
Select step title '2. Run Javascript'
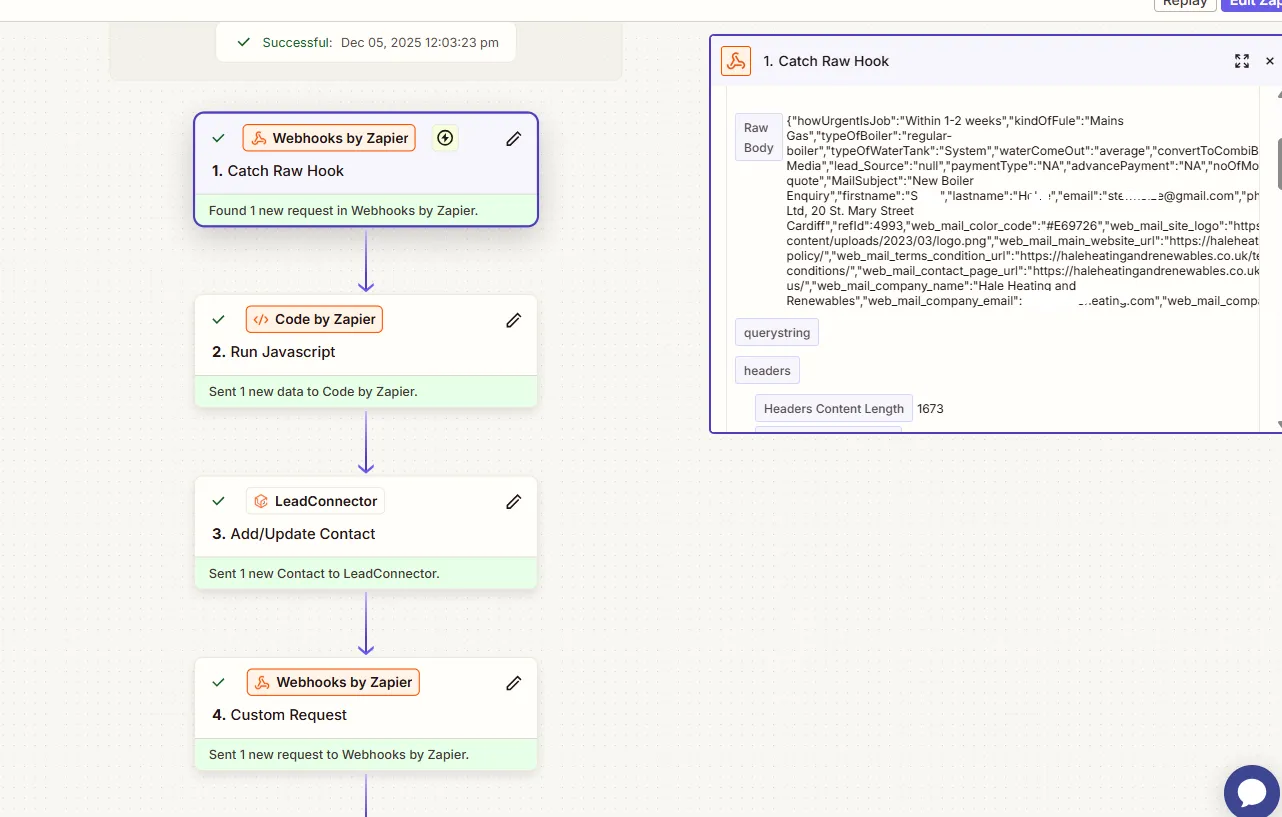[x=274, y=352]
